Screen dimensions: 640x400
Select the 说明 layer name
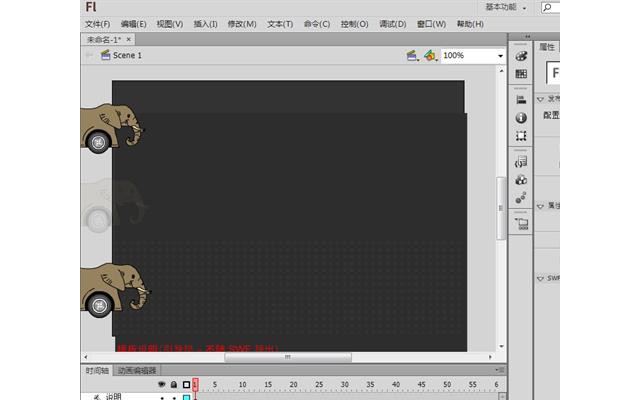click(113, 397)
